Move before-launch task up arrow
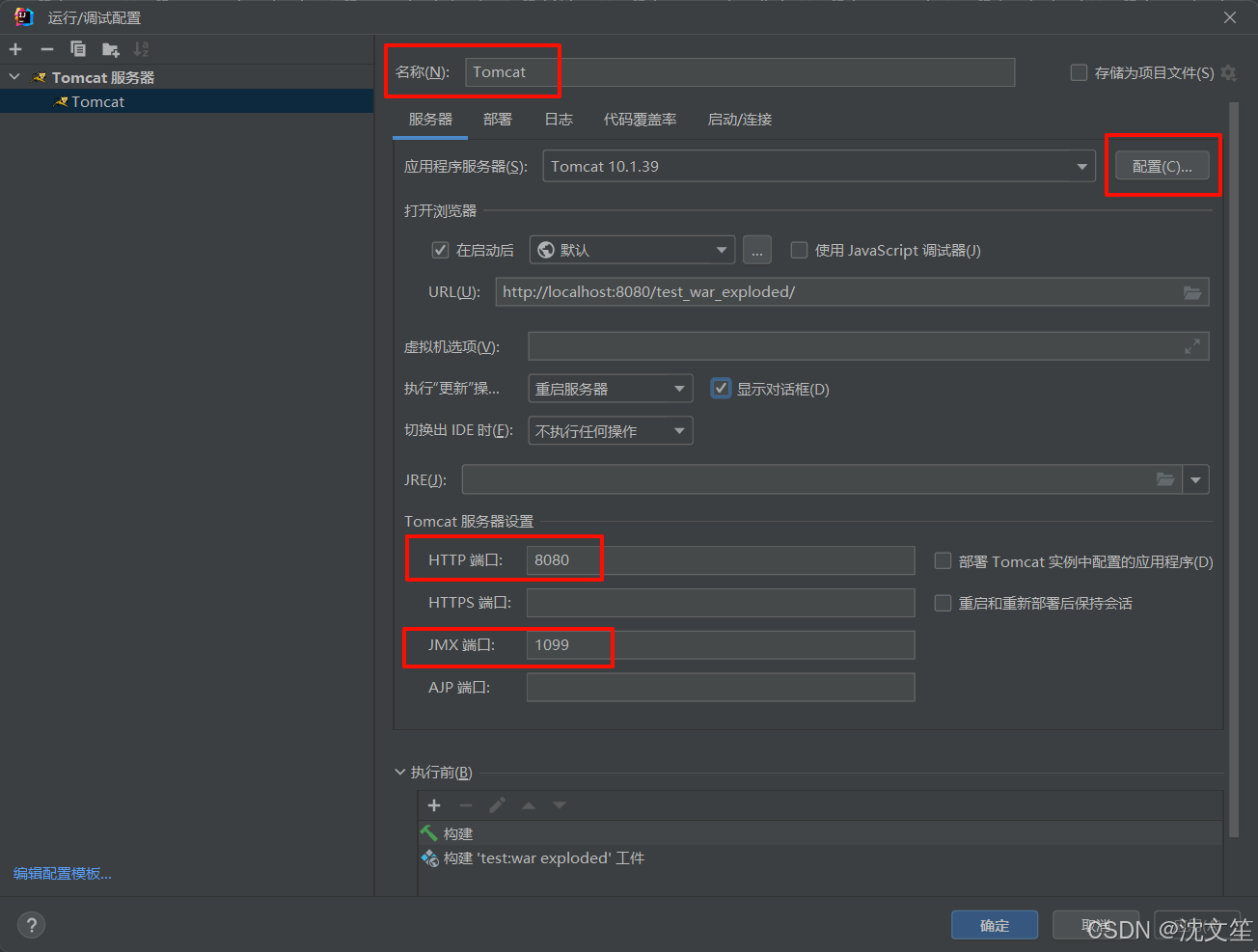 [529, 805]
